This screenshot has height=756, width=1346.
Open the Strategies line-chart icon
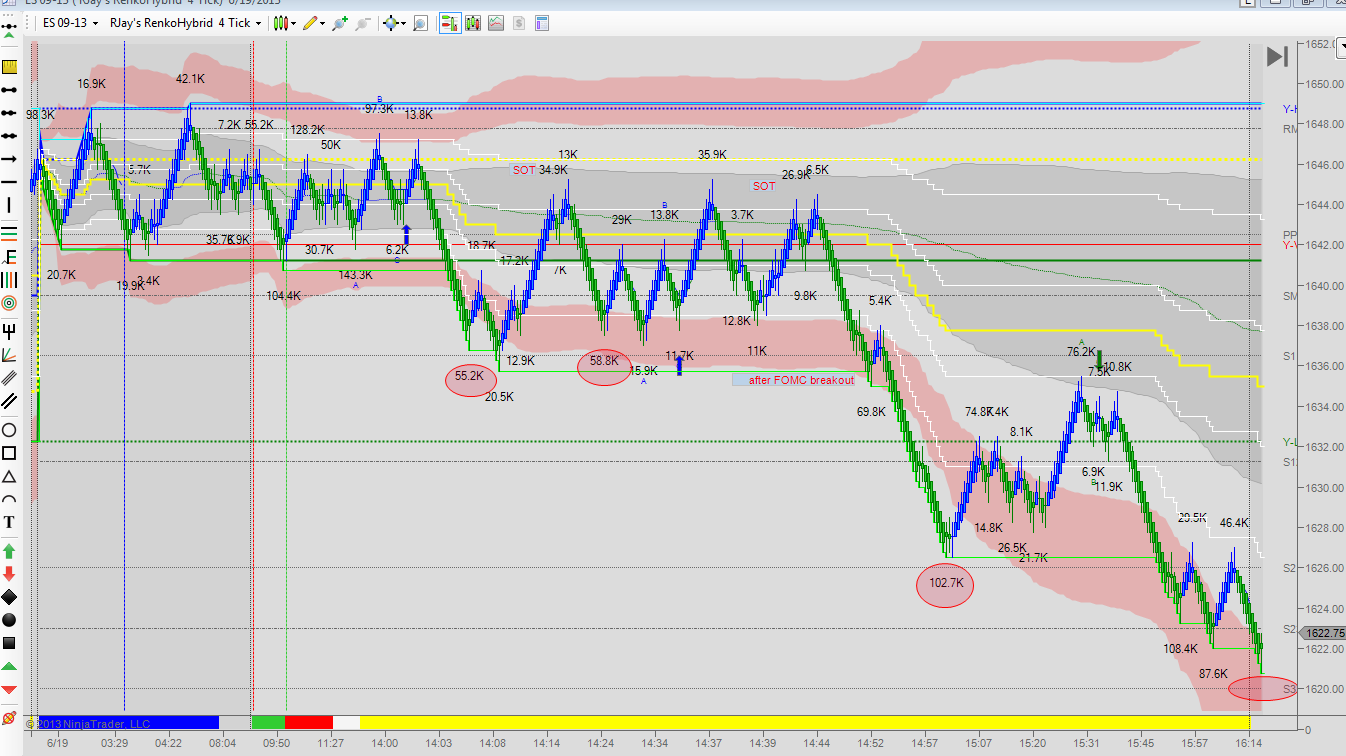coord(495,22)
